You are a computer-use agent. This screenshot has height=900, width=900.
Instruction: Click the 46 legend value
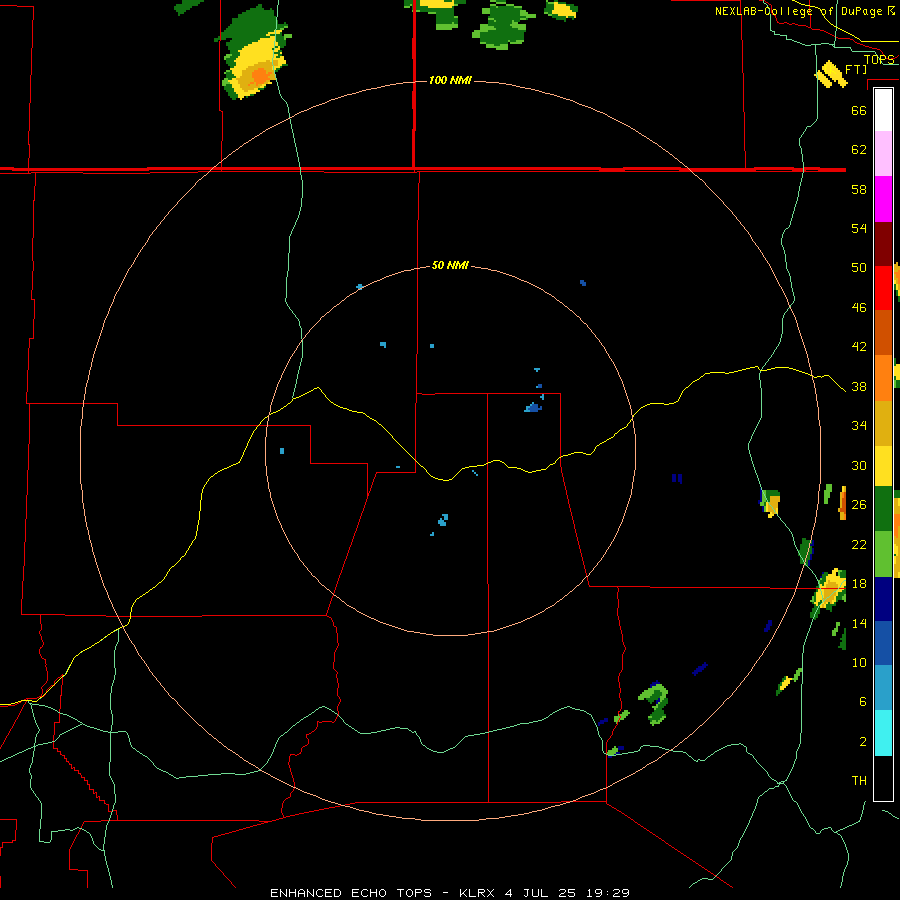(x=859, y=307)
